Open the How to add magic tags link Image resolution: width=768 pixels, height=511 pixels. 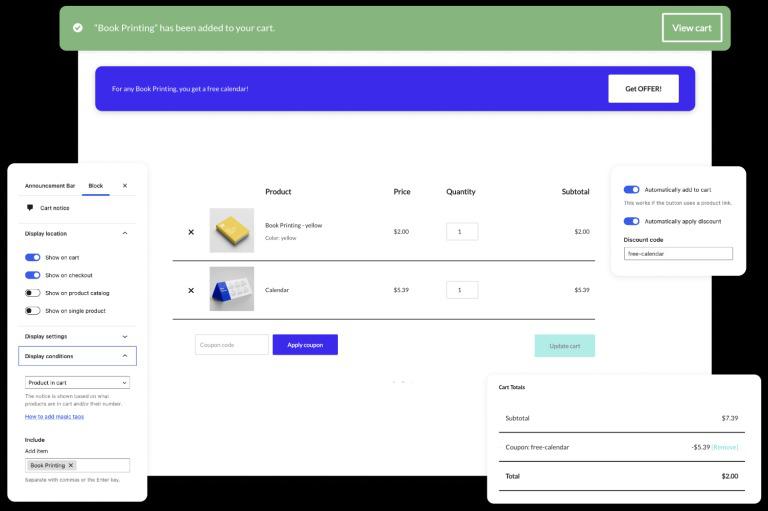54,416
